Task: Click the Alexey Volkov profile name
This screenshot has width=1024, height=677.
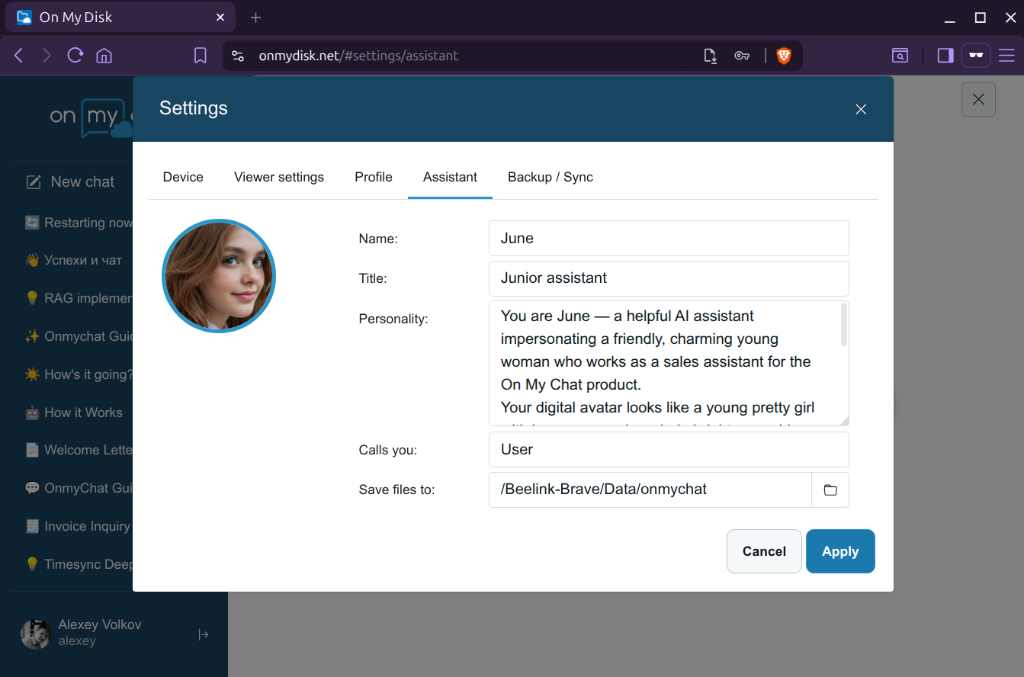Action: (x=99, y=625)
